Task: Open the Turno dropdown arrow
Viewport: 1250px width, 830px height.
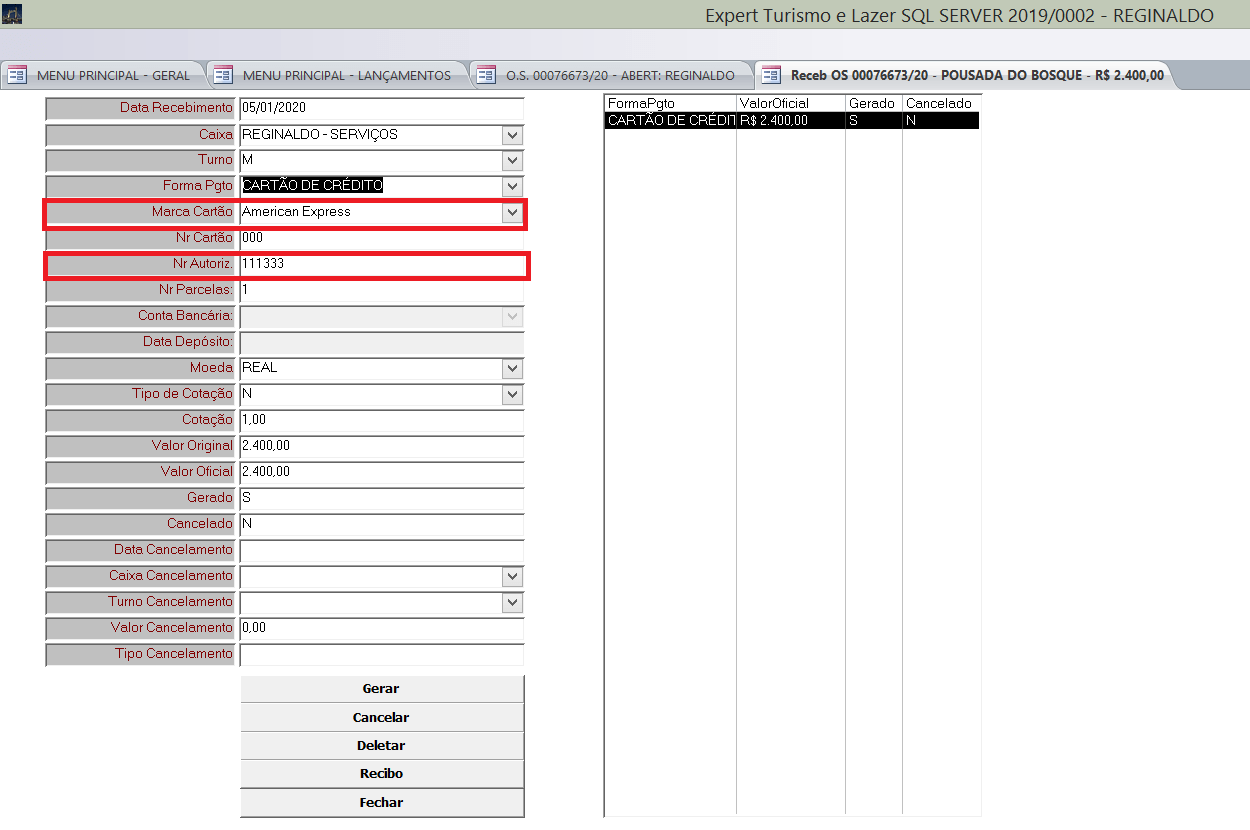Action: (512, 161)
